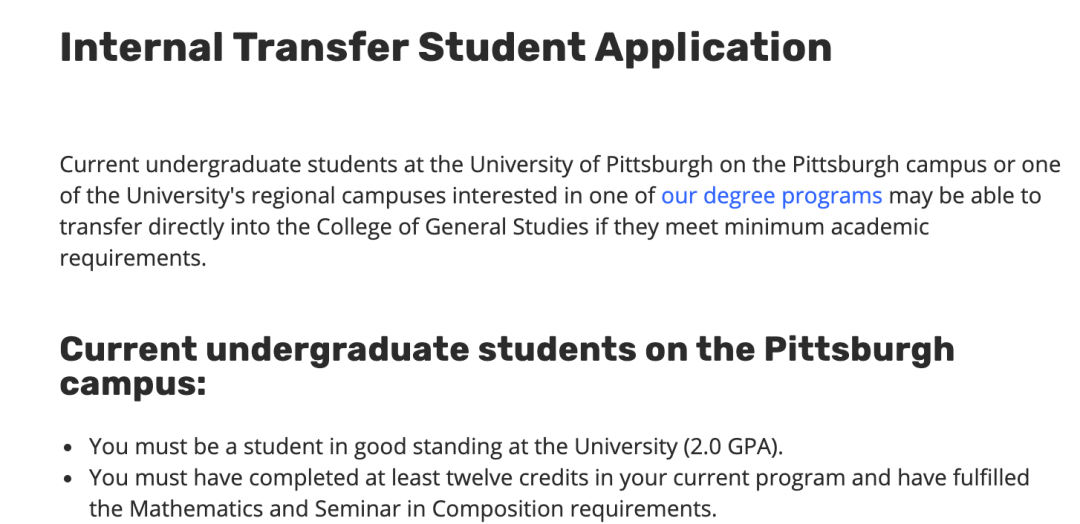The height and width of the screenshot is (524, 1080).
Task: Click the word "Pittsburgh" in the subheading
Action: click(x=859, y=349)
